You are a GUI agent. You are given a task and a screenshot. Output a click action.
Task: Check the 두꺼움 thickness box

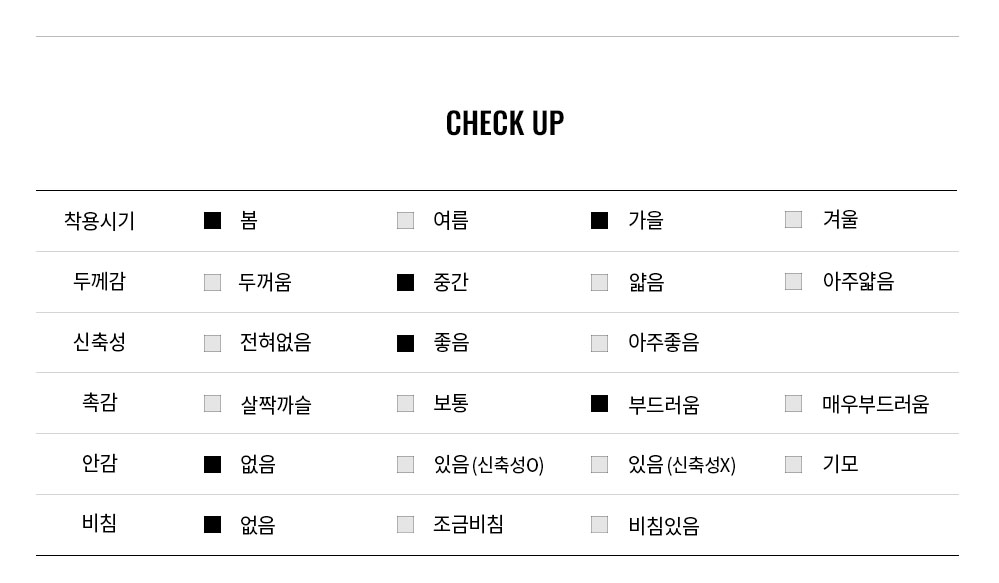(212, 282)
